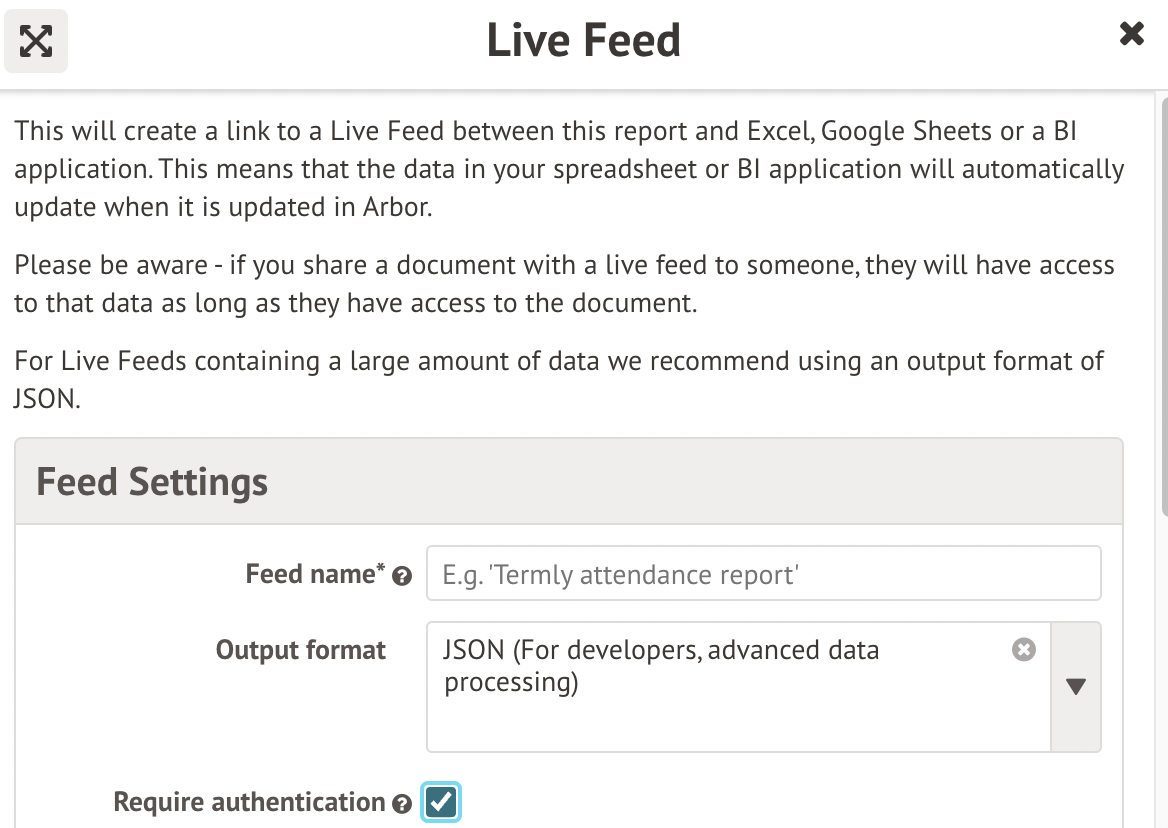
Task: Click the checkmark inside the authentication box
Action: tap(441, 801)
